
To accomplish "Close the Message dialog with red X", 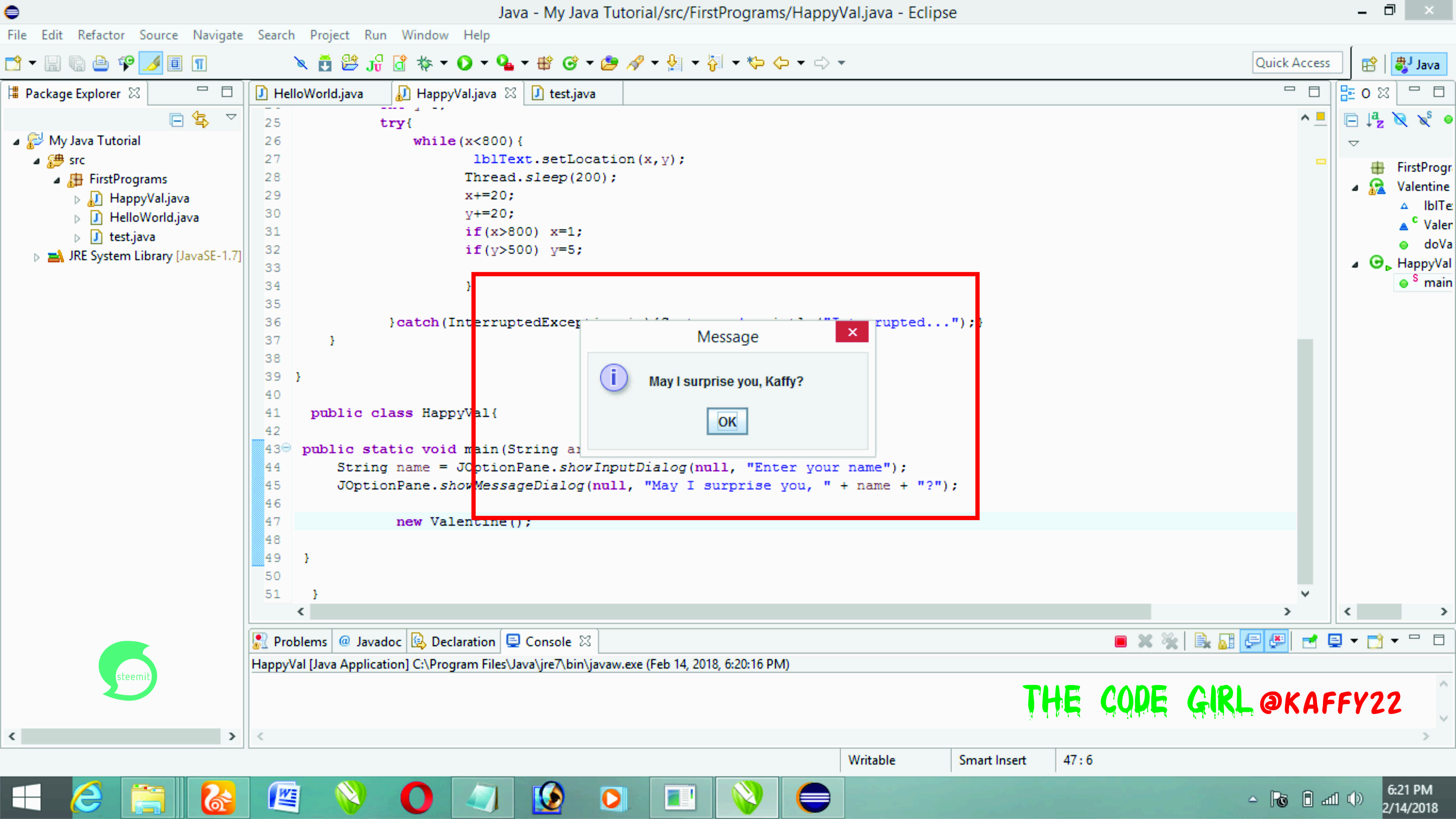I will click(852, 332).
